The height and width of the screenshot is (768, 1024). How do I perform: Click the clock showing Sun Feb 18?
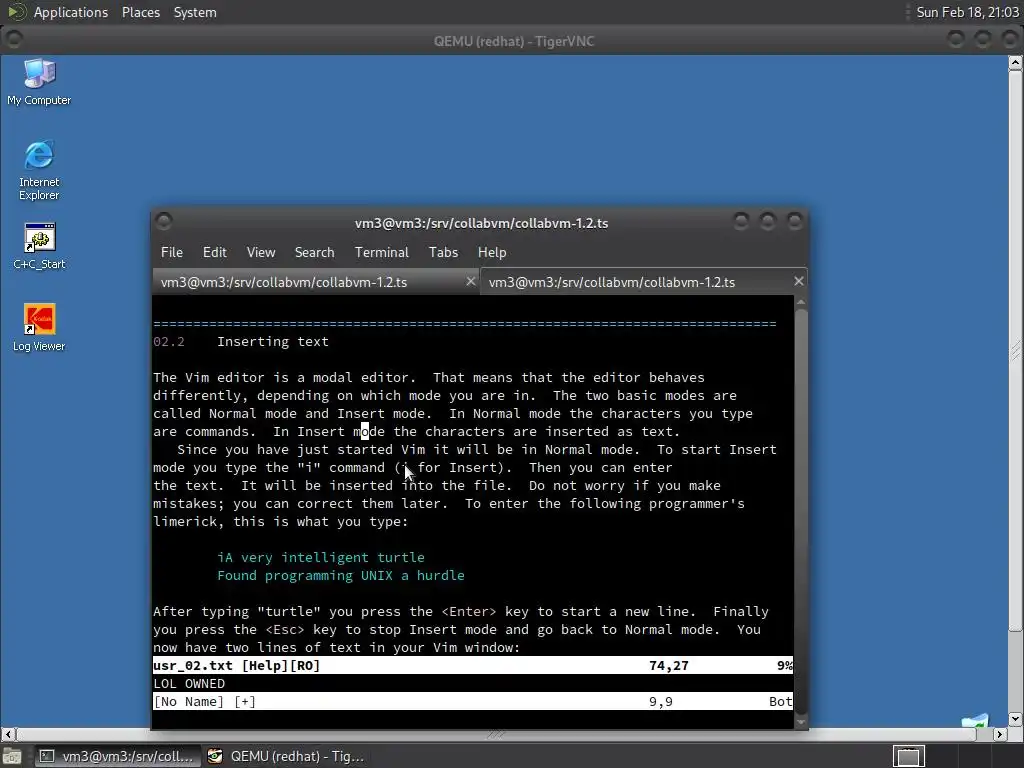click(x=967, y=12)
